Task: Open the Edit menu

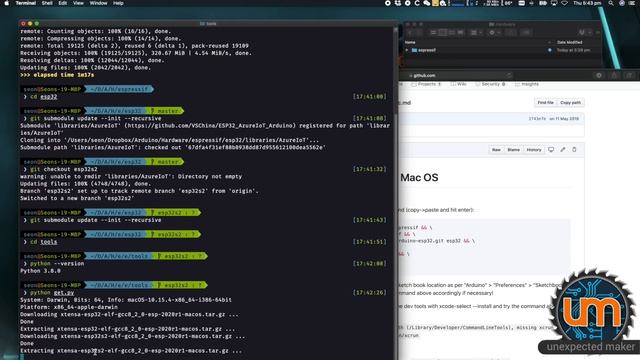Action: tap(62, 3)
